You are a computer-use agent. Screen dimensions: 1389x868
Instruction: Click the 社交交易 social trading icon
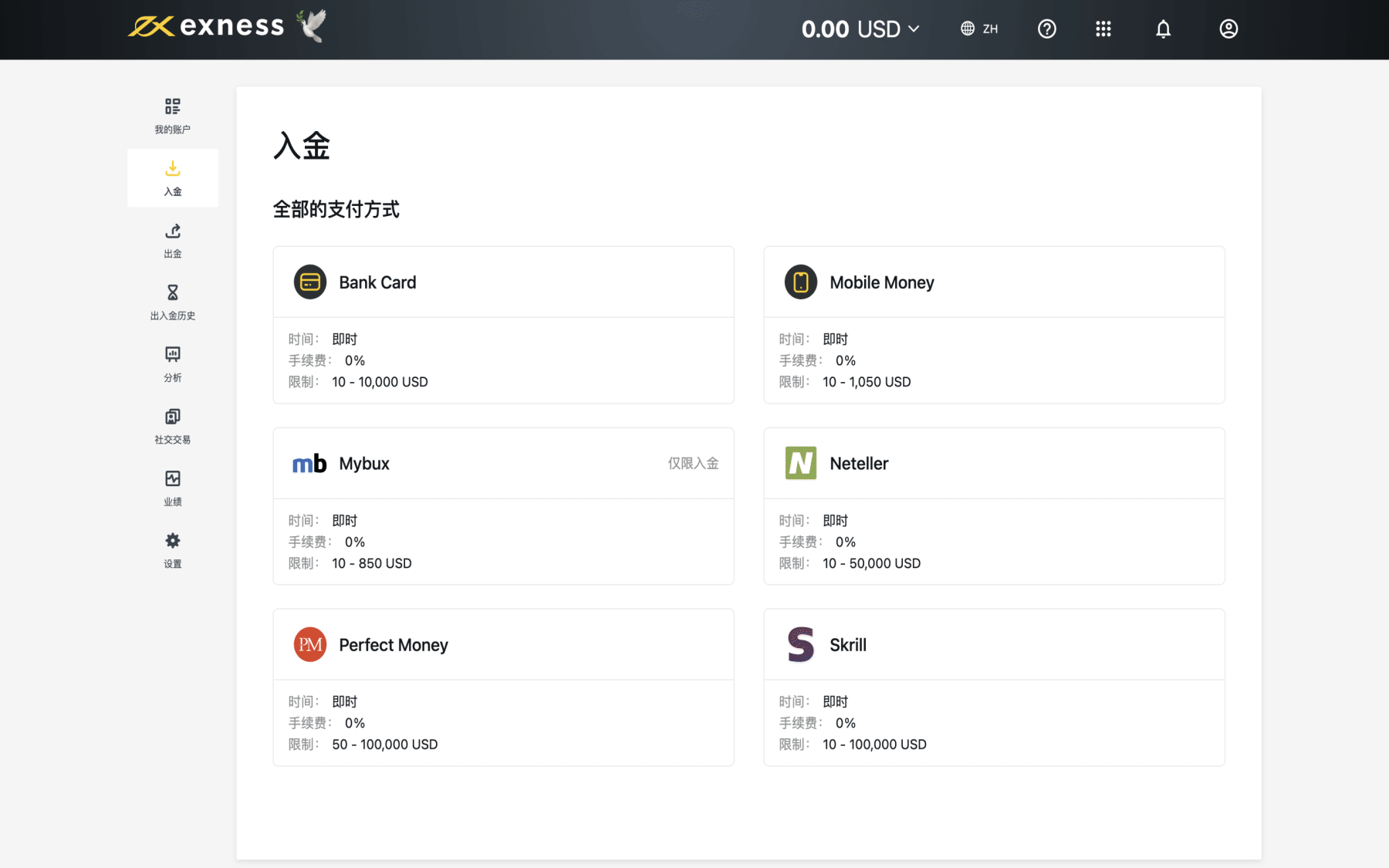point(173,417)
